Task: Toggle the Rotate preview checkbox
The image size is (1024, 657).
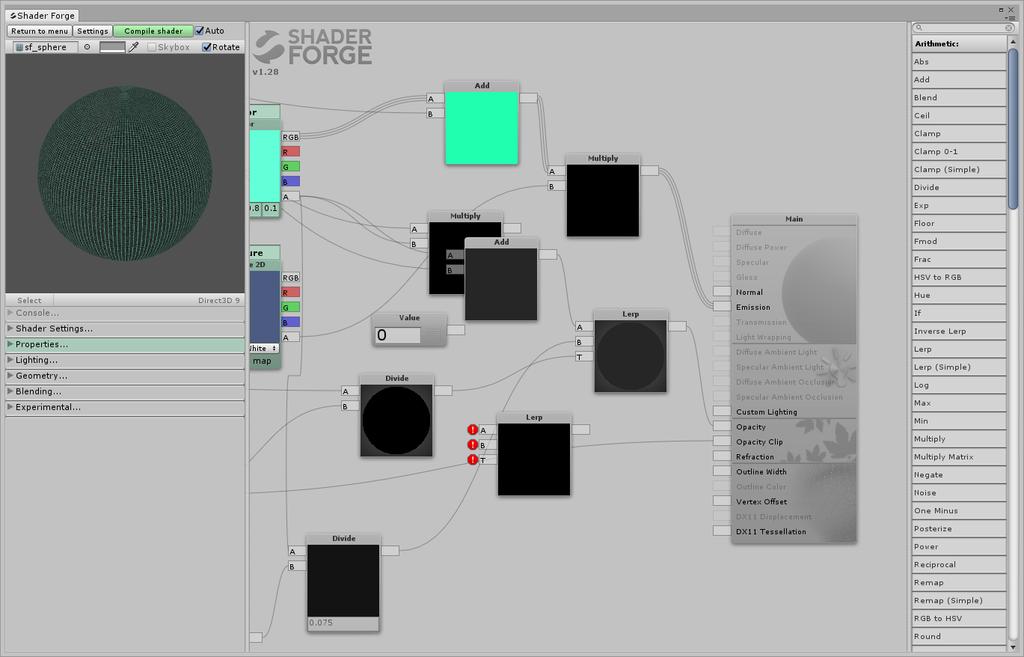Action: click(206, 47)
